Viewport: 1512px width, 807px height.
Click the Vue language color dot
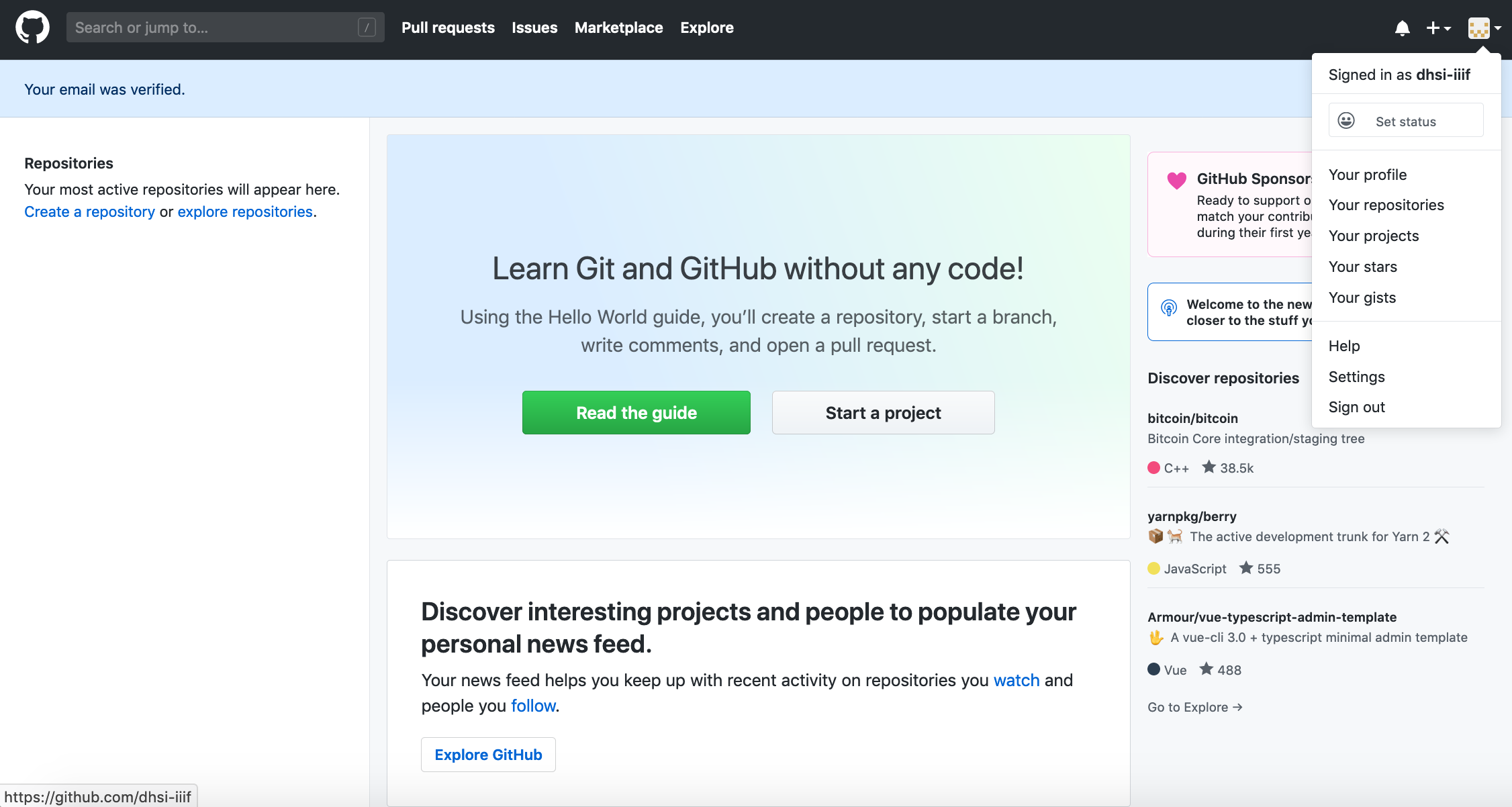point(1153,669)
